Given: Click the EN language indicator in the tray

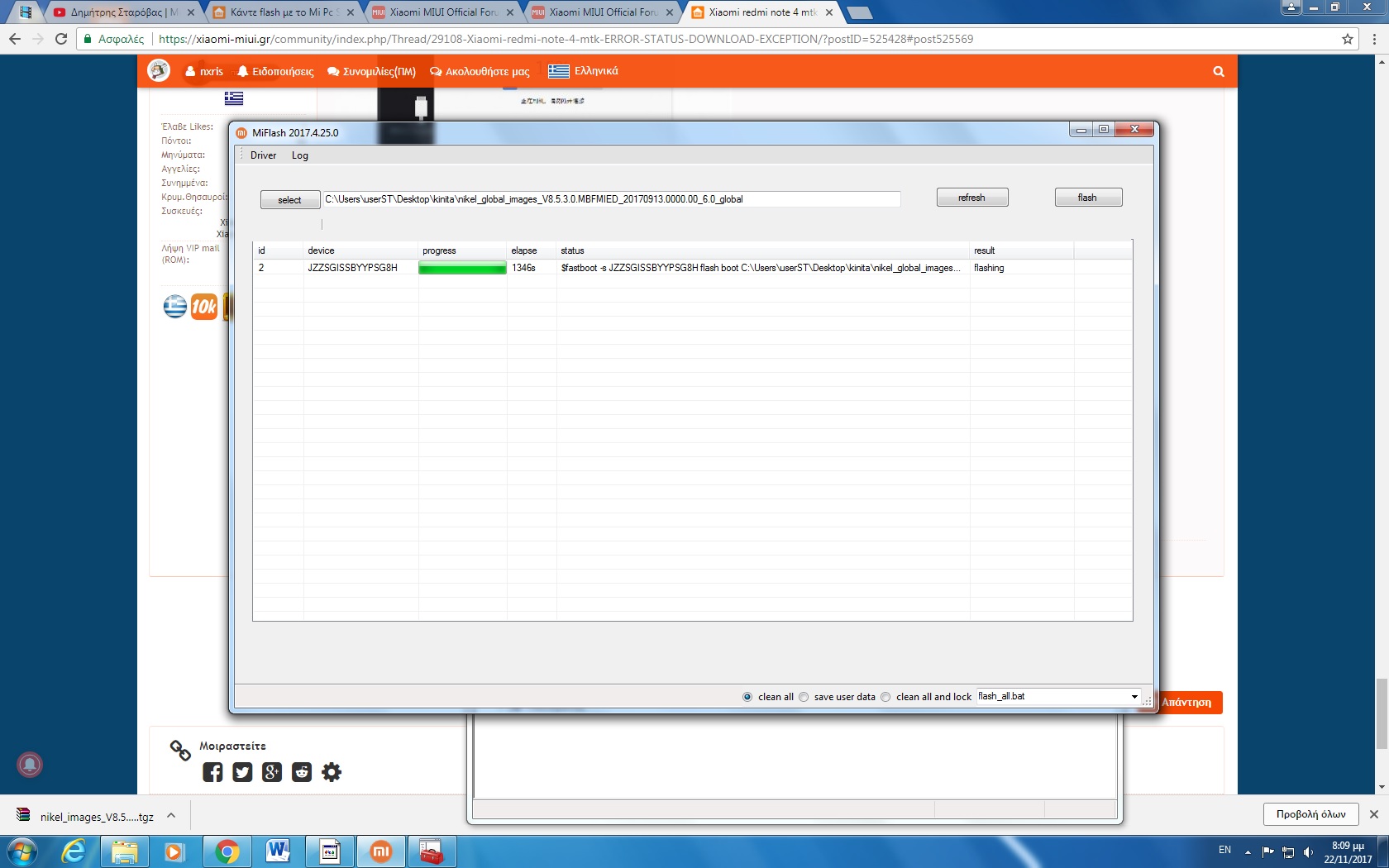Looking at the screenshot, I should point(1224,850).
